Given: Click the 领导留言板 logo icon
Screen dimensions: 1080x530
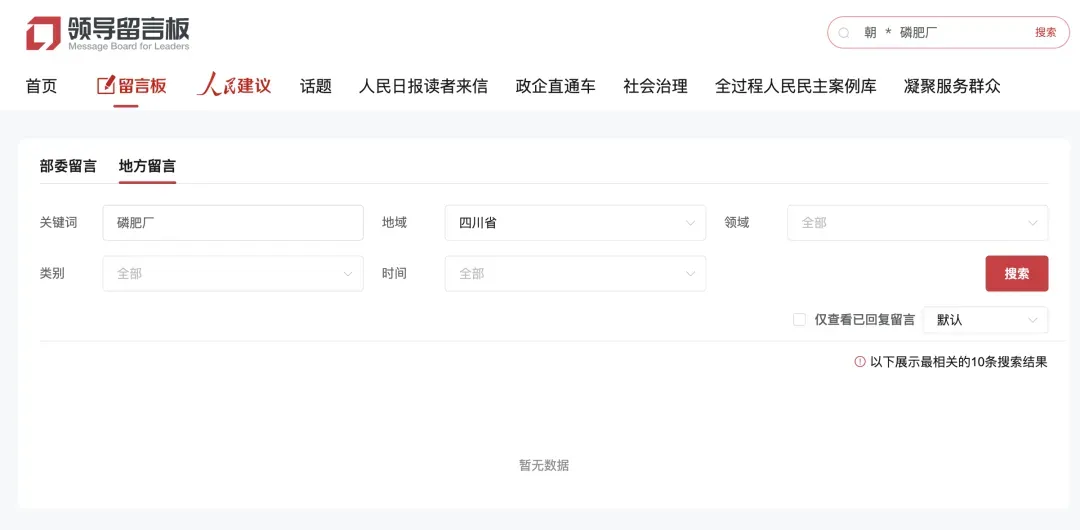Looking at the screenshot, I should click(x=43, y=33).
